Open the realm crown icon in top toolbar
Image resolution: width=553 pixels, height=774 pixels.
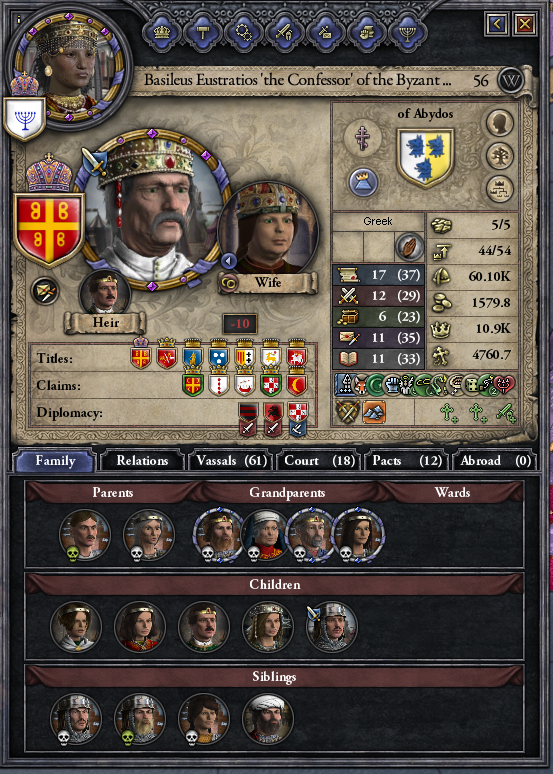coord(162,33)
